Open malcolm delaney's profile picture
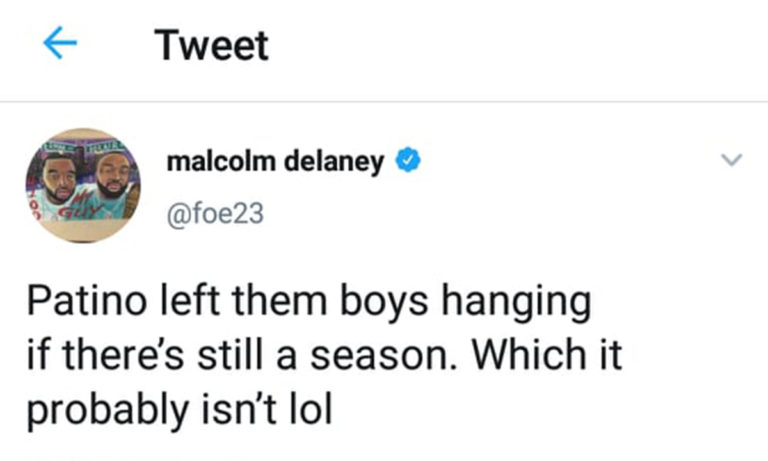This screenshot has height=461, width=768. point(82,185)
